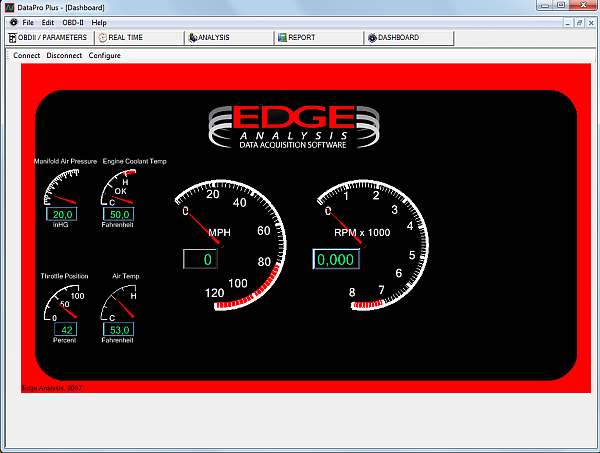Click the 53,0 air temperature value box
The height and width of the screenshot is (453, 600).
pyautogui.click(x=118, y=330)
